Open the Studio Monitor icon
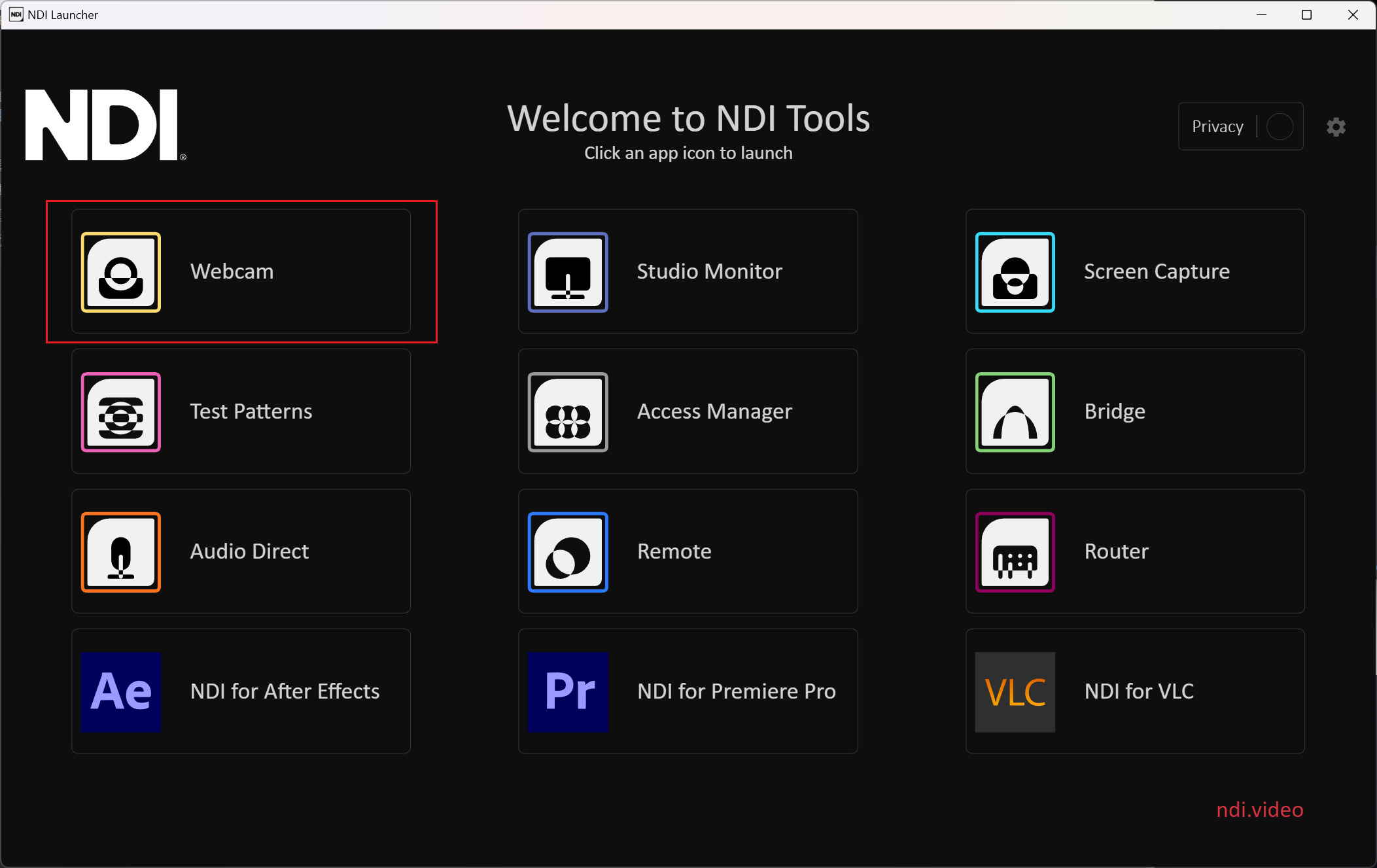Screen dimensions: 1377x868 [x=568, y=272]
